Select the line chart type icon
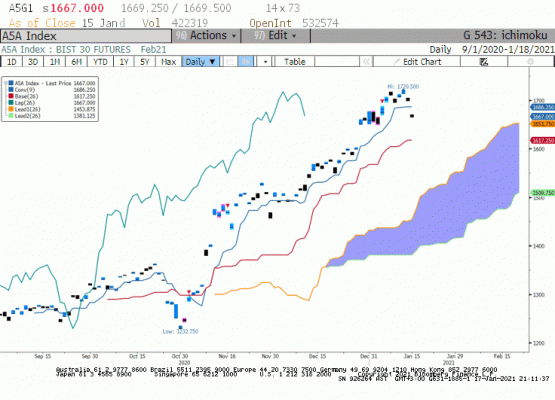The width and height of the screenshot is (555, 400). [x=230, y=62]
